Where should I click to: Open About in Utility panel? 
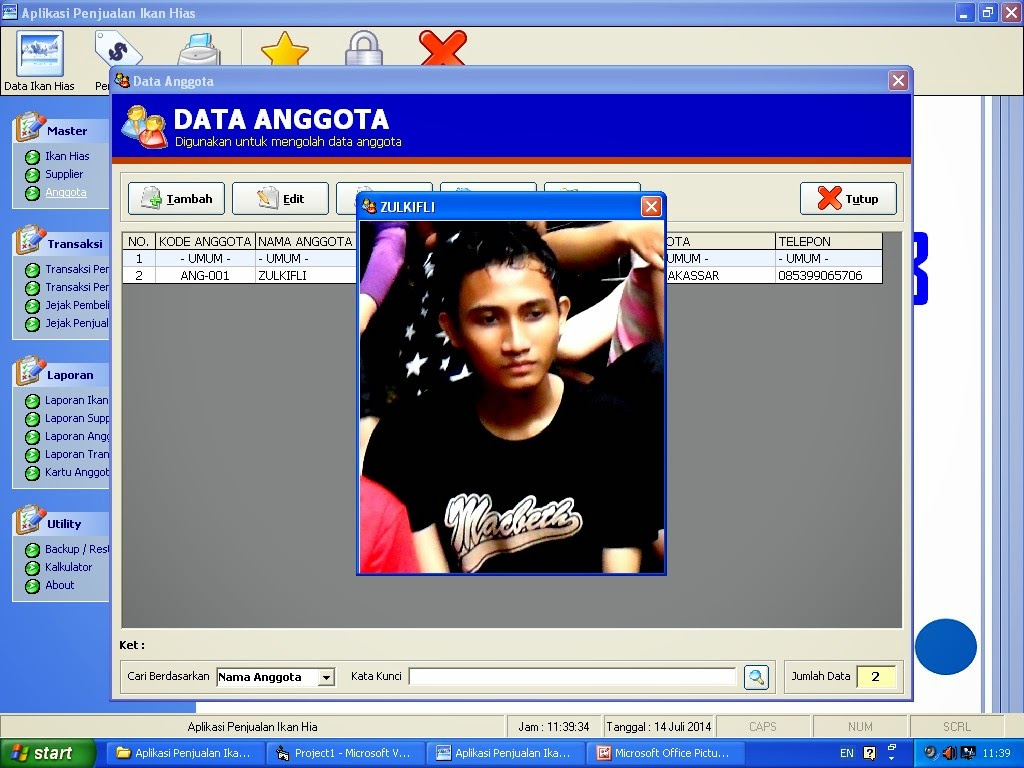pos(59,586)
